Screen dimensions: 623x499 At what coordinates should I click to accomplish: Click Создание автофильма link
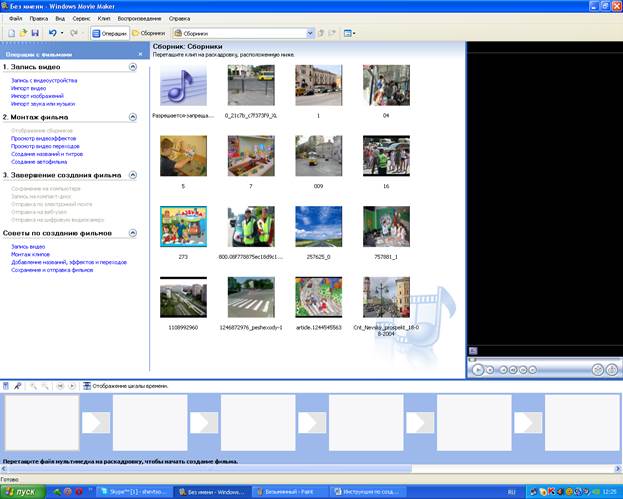click(x=39, y=162)
